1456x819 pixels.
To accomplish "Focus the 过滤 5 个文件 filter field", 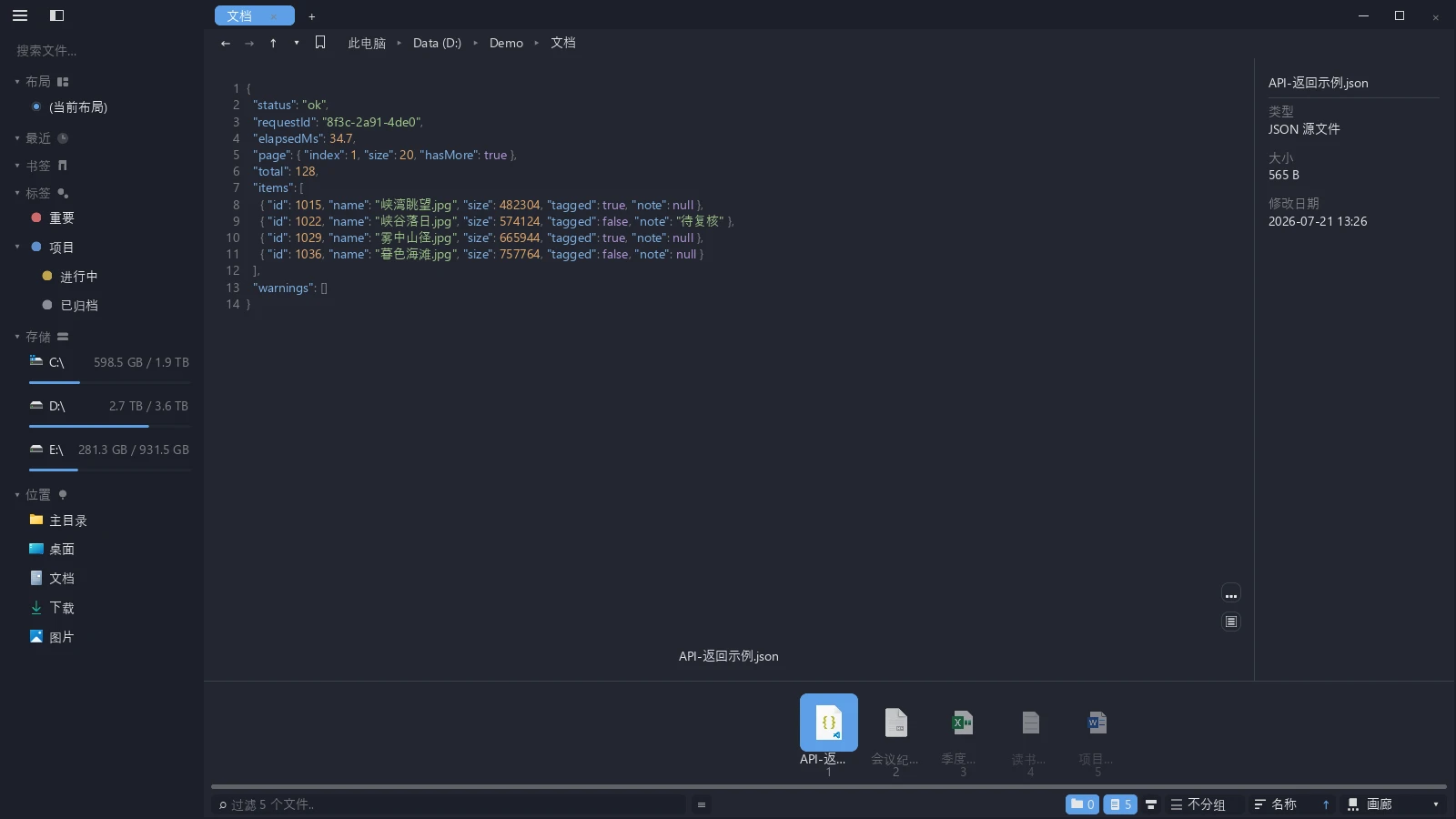I will pyautogui.click(x=448, y=804).
